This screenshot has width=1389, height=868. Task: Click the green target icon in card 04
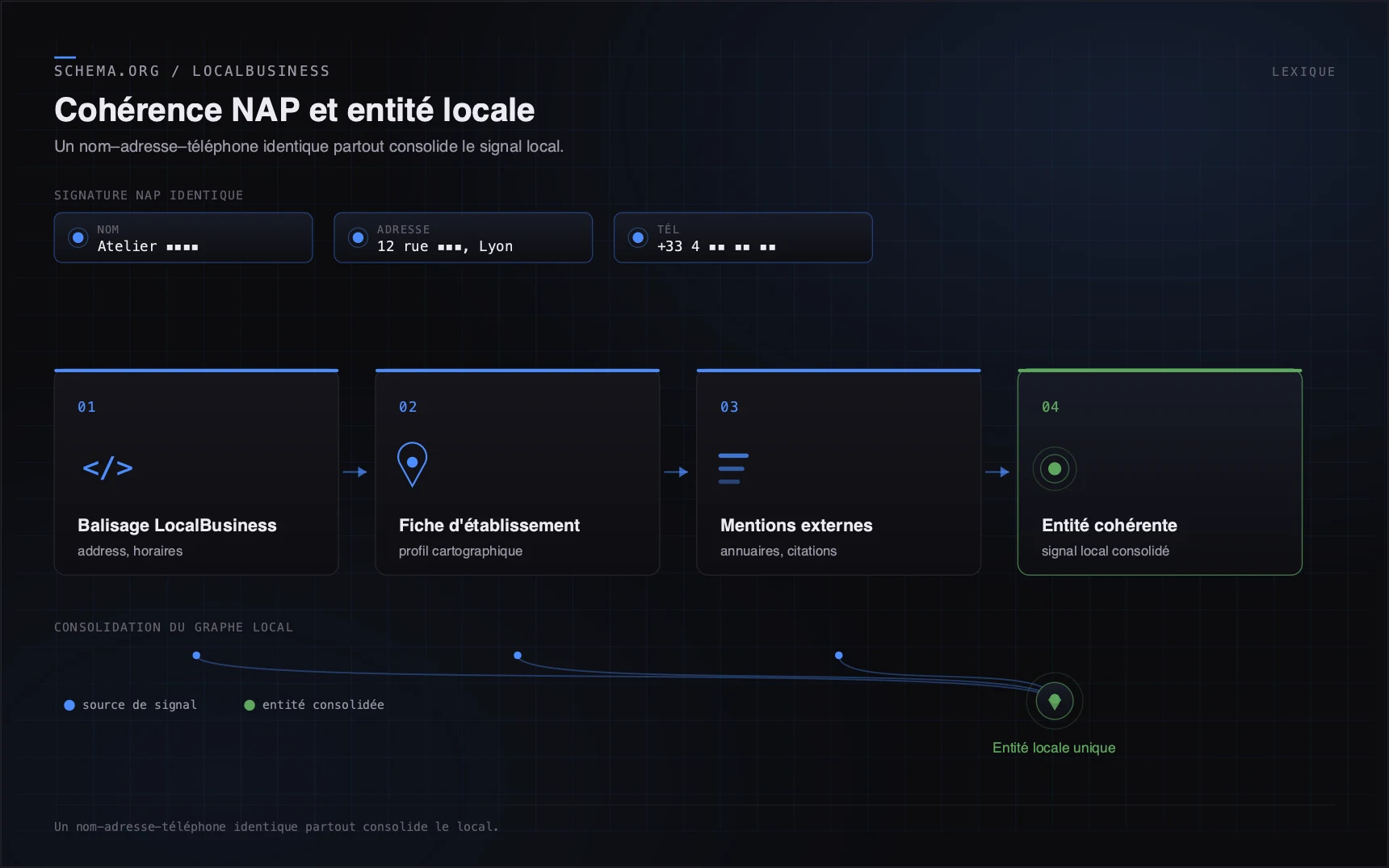pos(1055,468)
